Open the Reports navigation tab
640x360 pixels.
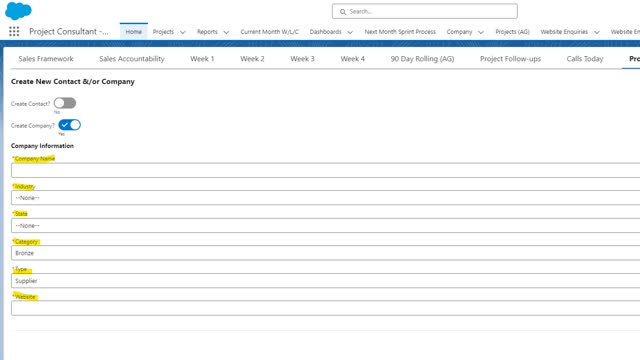pos(207,31)
